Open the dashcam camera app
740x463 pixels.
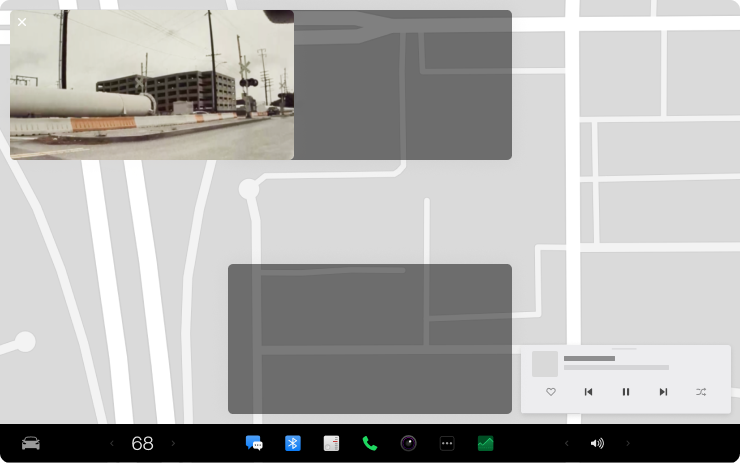click(408, 443)
